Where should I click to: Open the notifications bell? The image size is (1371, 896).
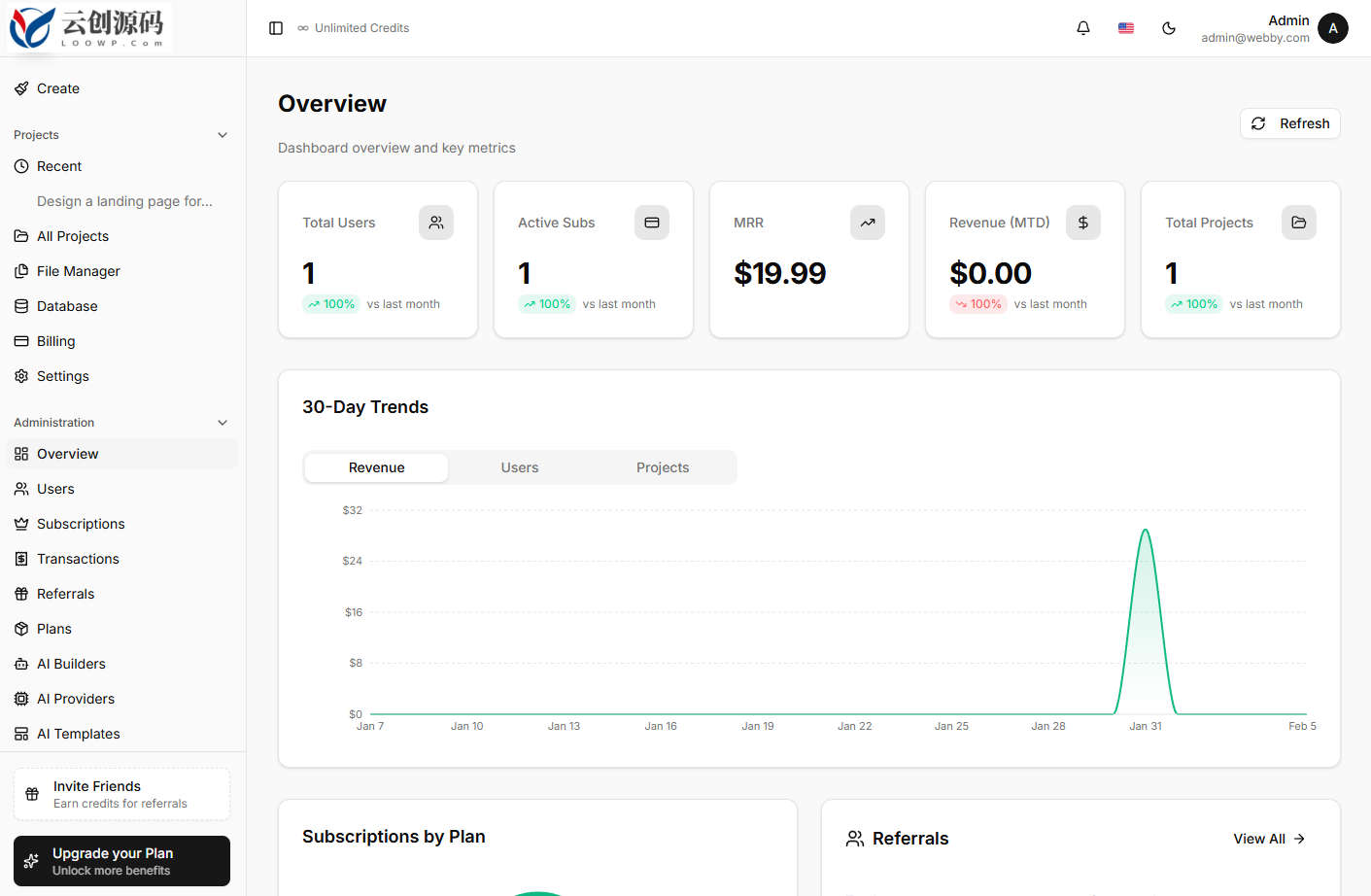point(1083,28)
